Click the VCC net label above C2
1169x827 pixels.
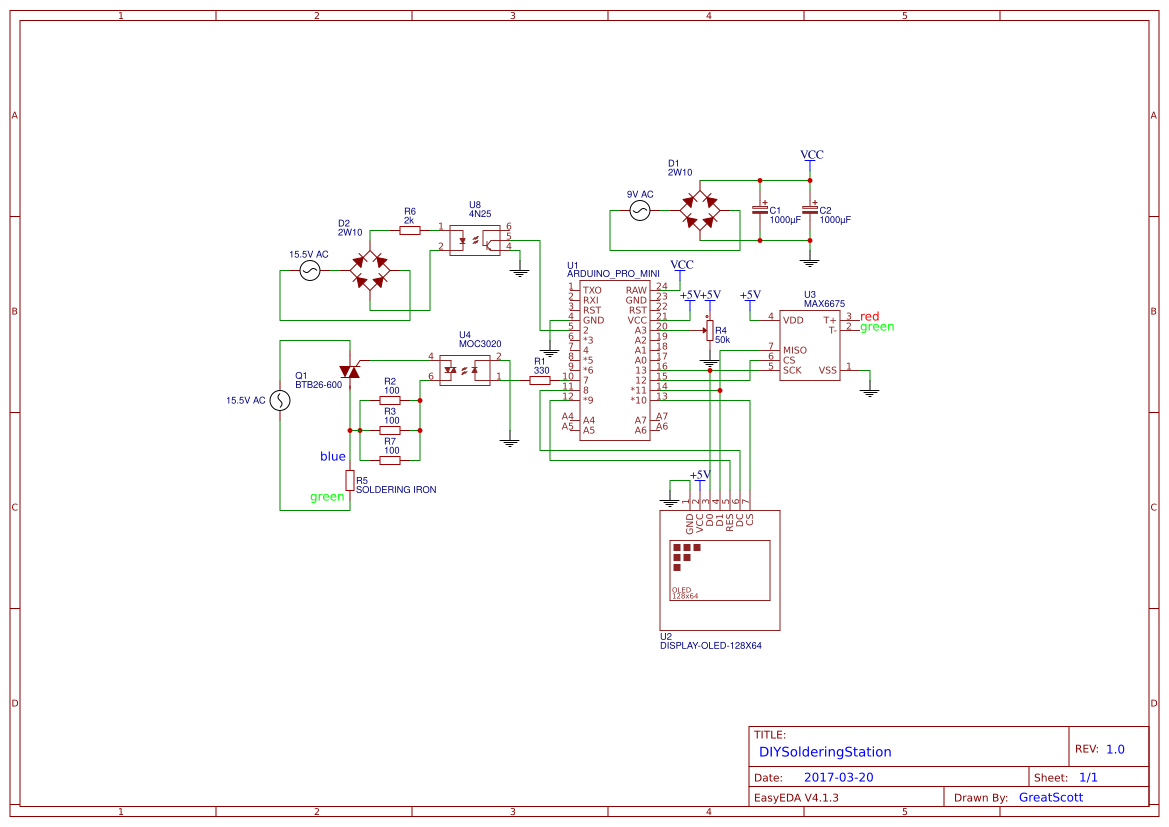coord(810,155)
